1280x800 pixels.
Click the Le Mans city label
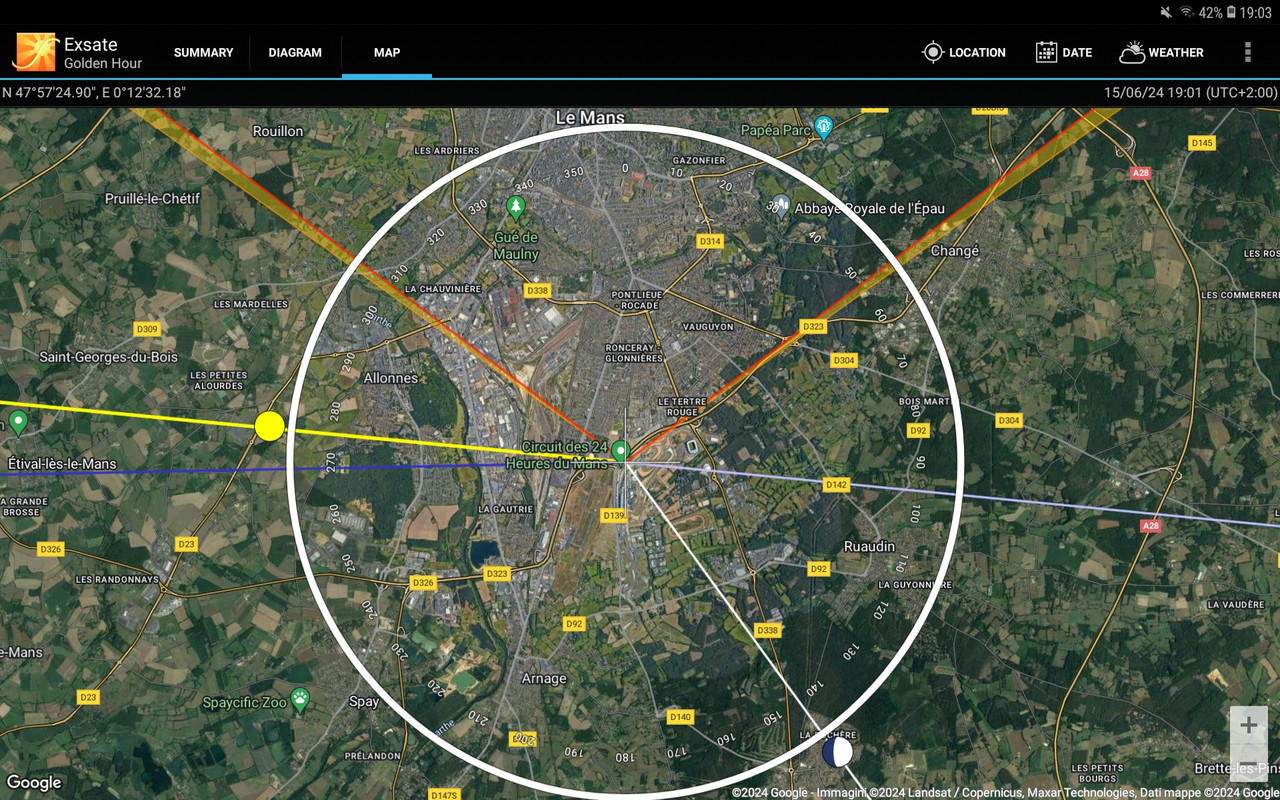click(590, 117)
